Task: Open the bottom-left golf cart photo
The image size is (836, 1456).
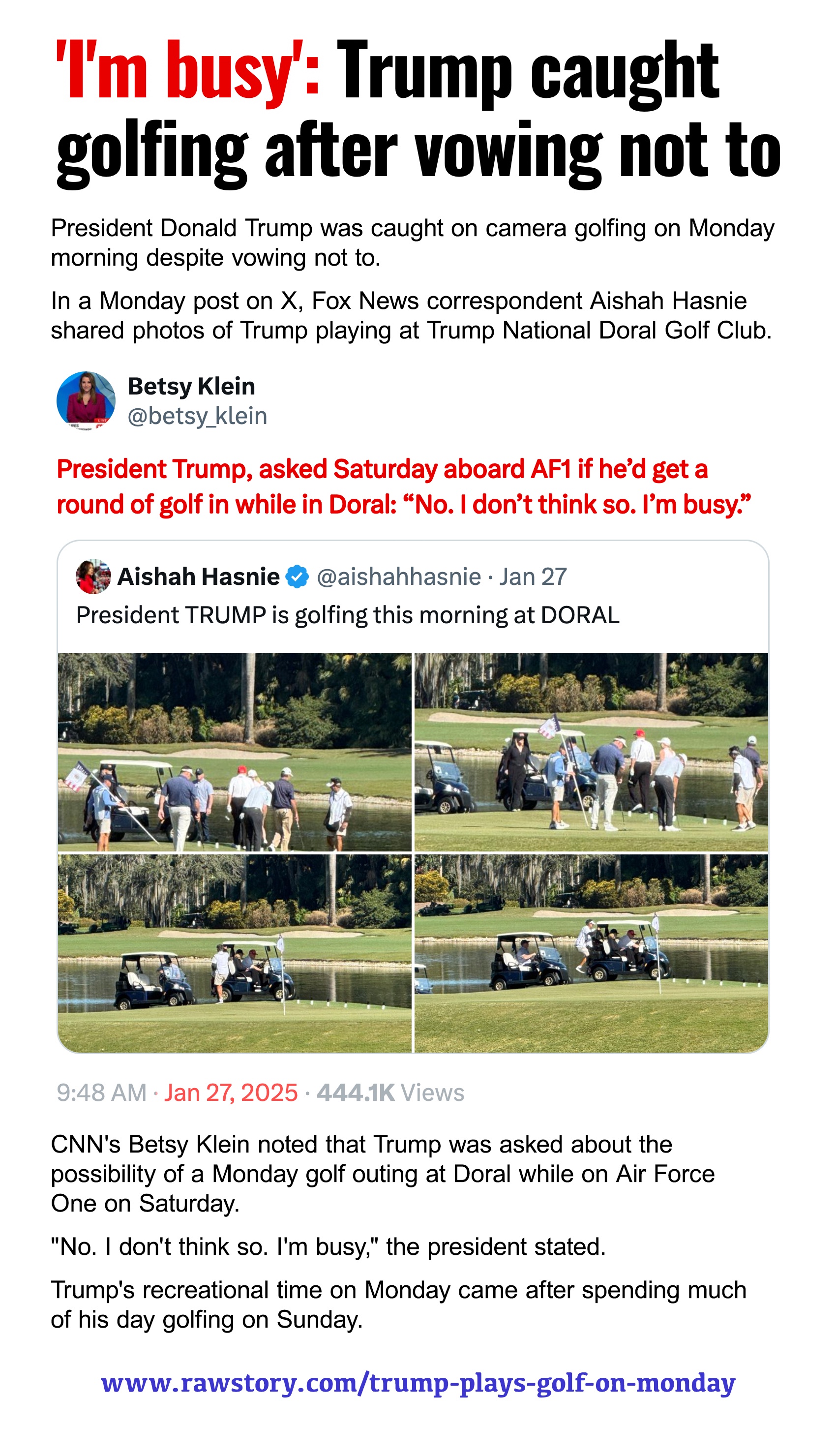Action: click(235, 952)
